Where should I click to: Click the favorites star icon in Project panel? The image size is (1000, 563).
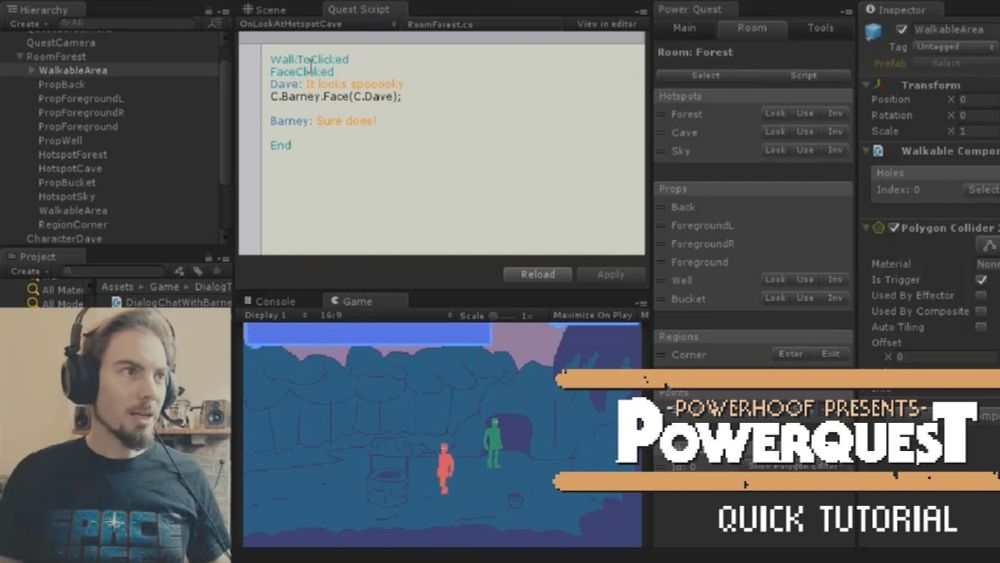pos(217,271)
